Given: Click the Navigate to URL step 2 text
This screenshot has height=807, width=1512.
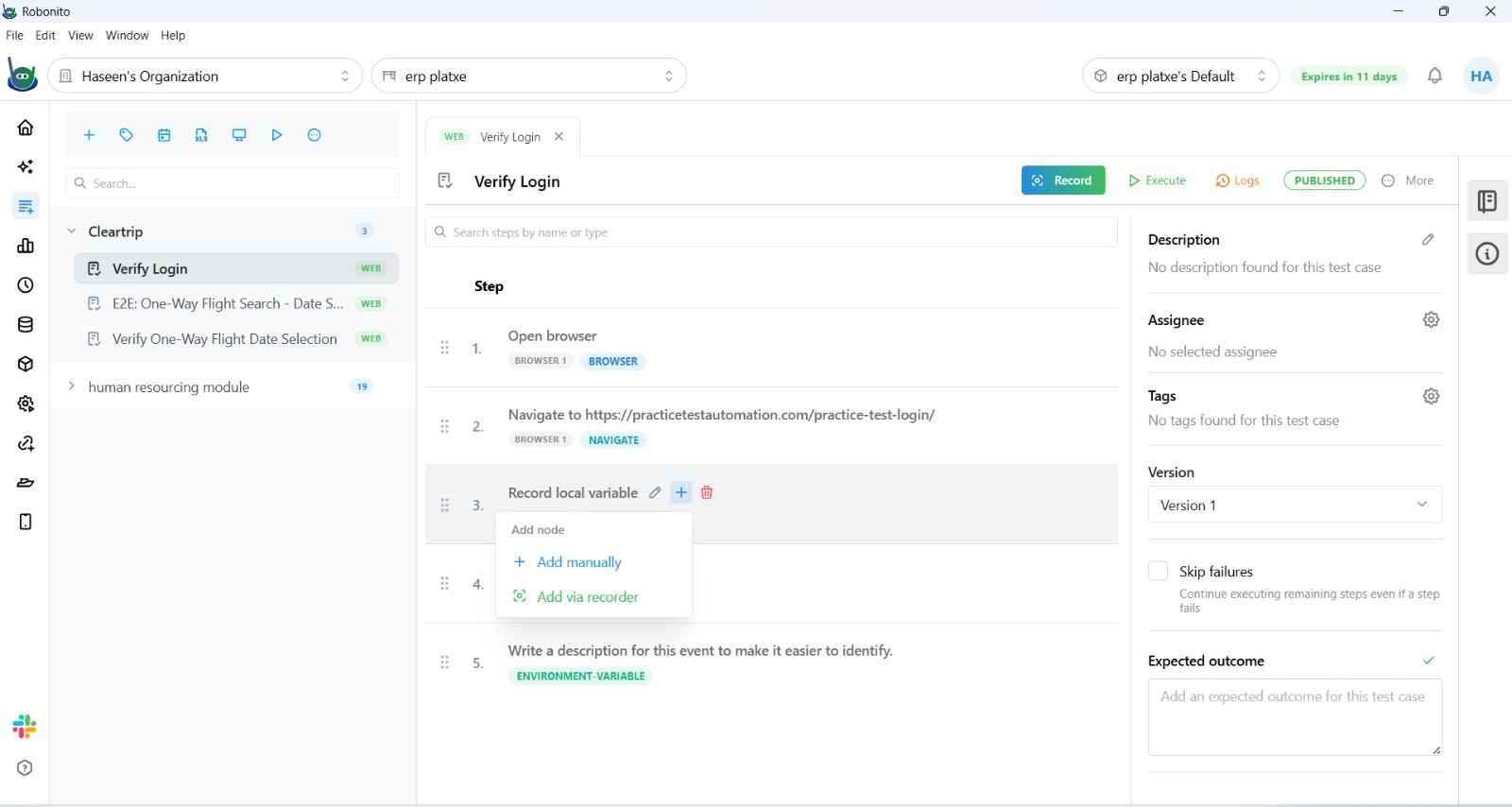Looking at the screenshot, I should (x=721, y=415).
